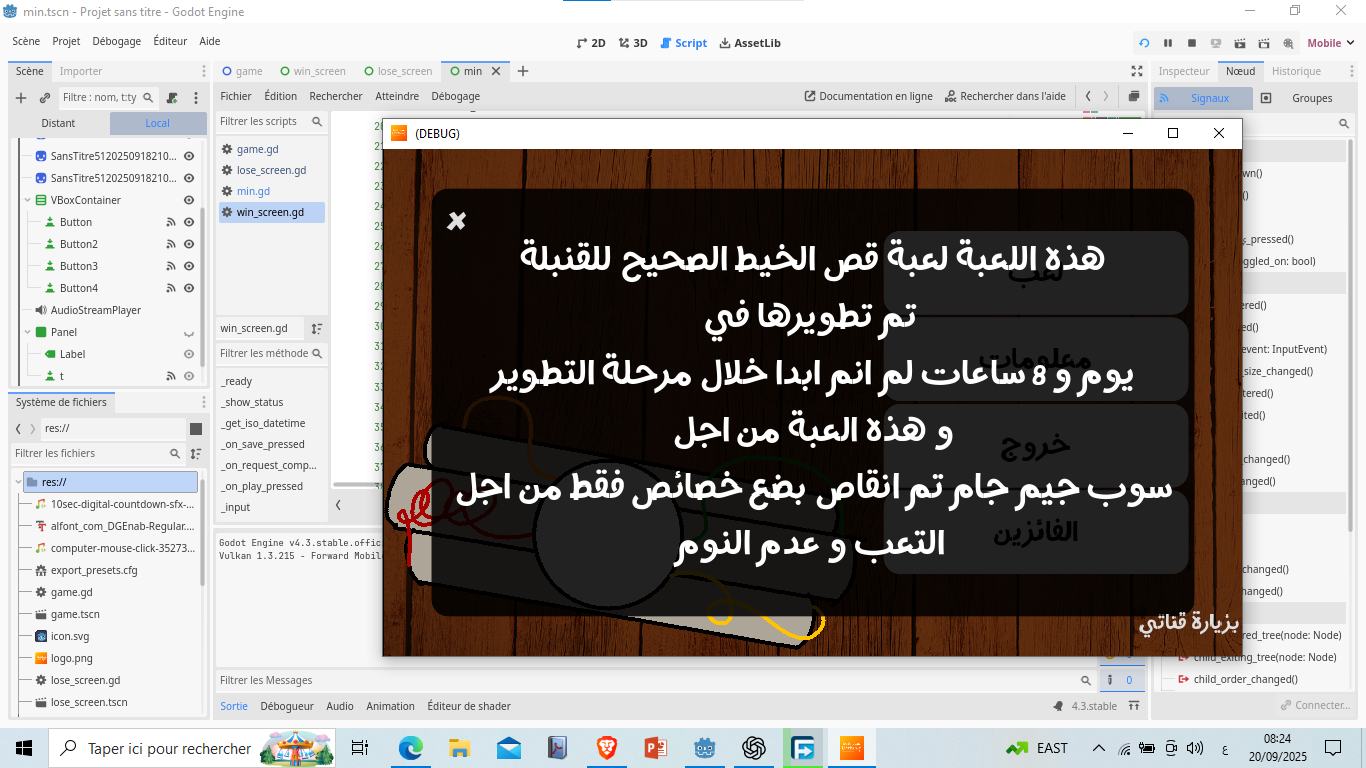Pause the running project
The image size is (1366, 768).
(x=1168, y=43)
